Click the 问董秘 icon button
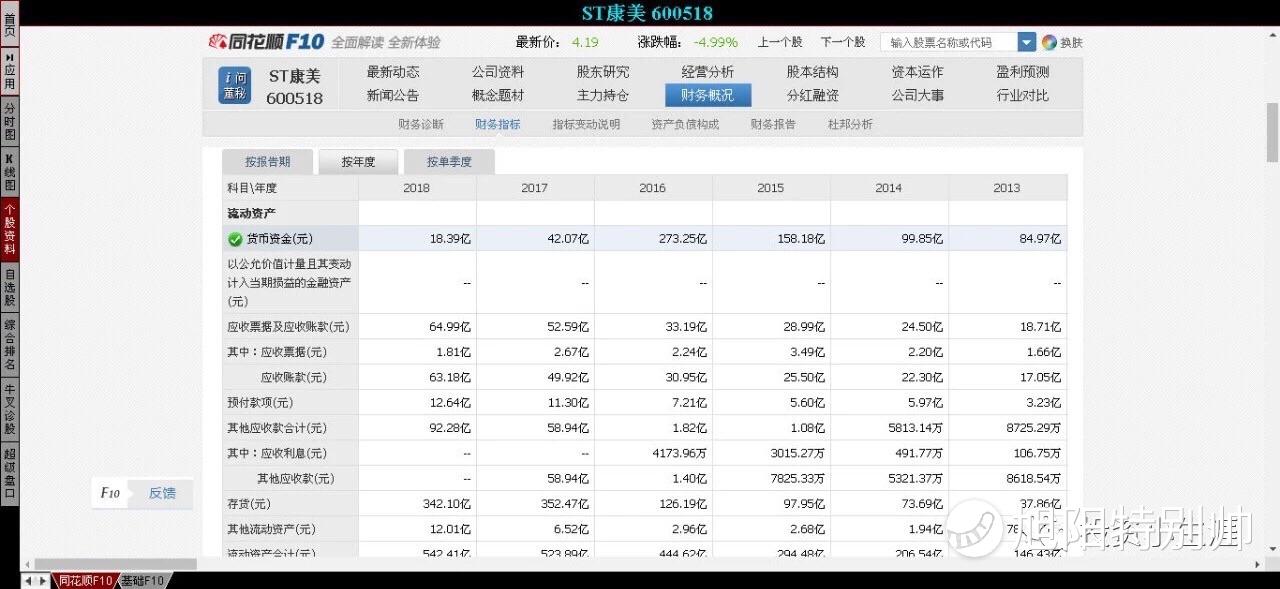 click(235, 86)
